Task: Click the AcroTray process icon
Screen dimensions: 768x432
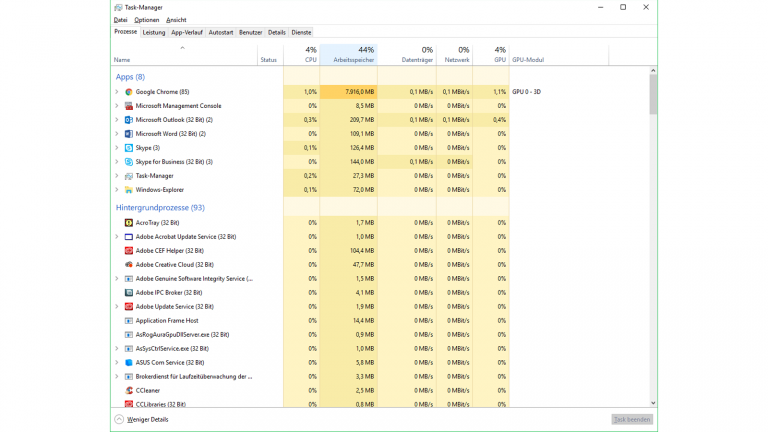Action: 129,223
